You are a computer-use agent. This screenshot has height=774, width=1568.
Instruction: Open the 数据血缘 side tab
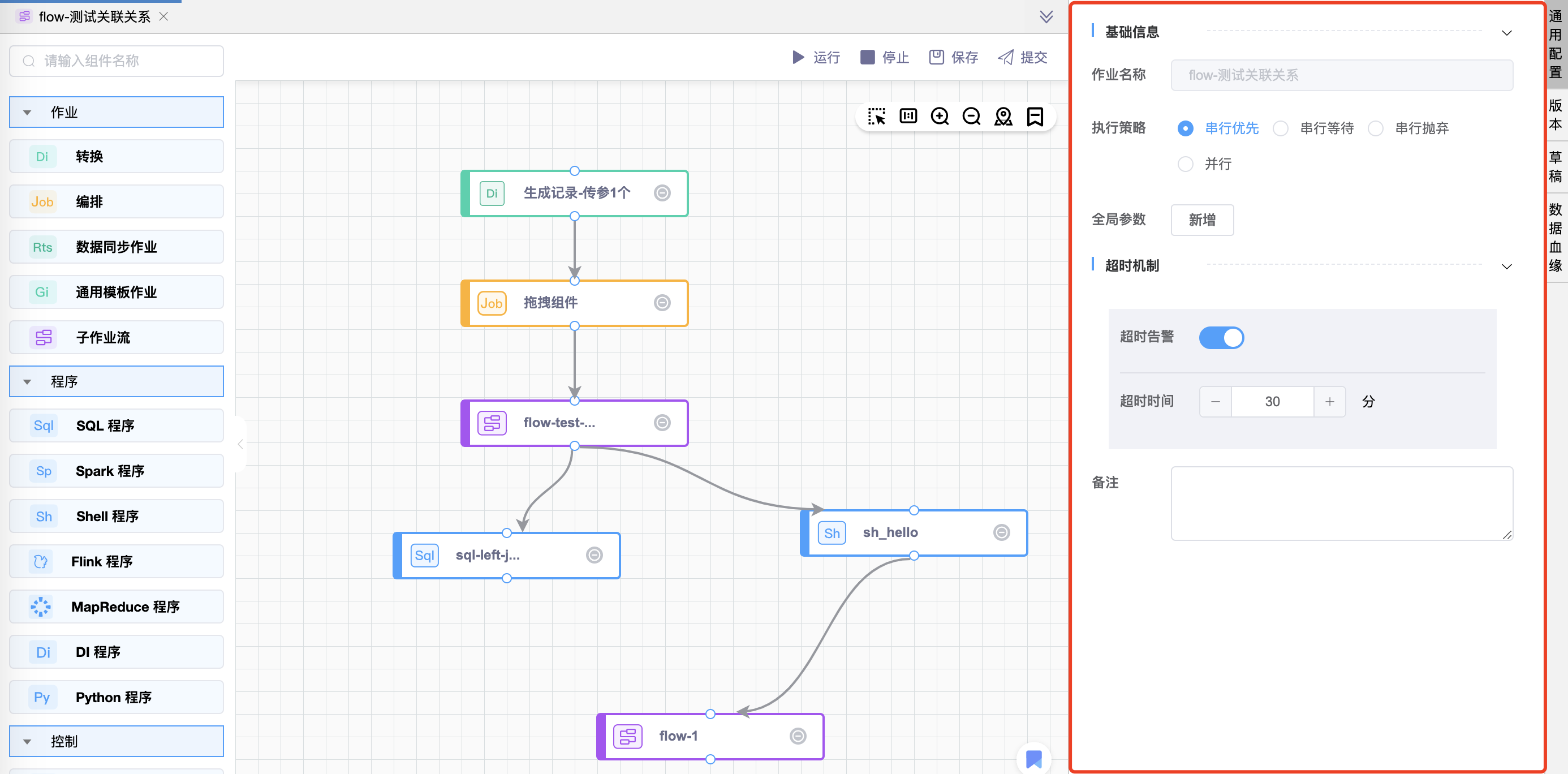click(x=1555, y=238)
